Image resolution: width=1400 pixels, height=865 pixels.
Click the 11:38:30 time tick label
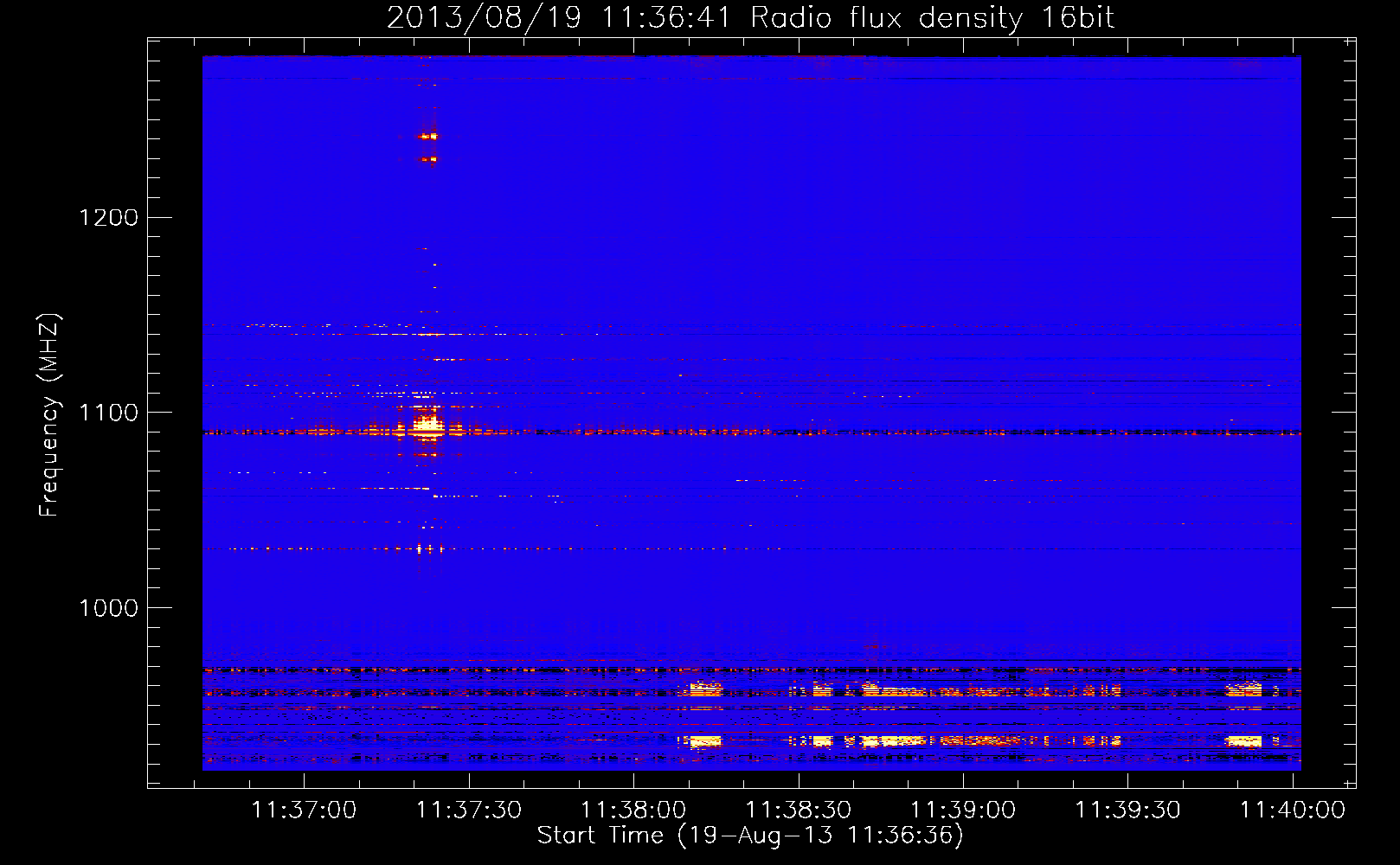(x=799, y=810)
